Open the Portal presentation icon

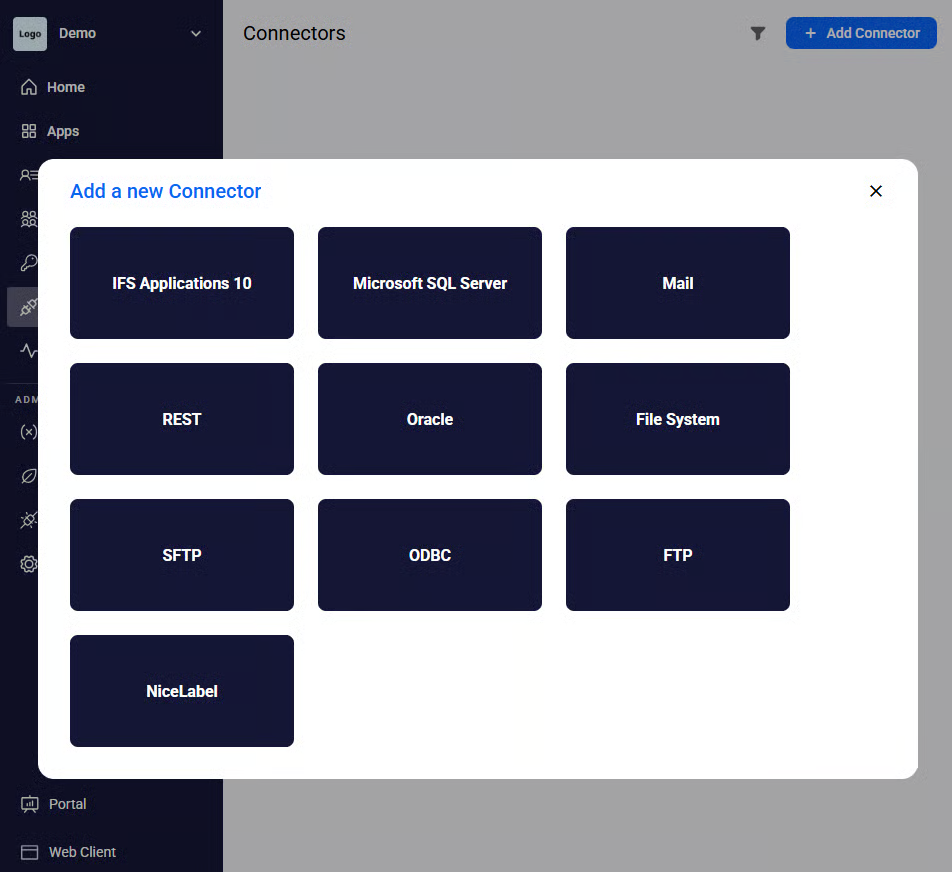pos(29,804)
